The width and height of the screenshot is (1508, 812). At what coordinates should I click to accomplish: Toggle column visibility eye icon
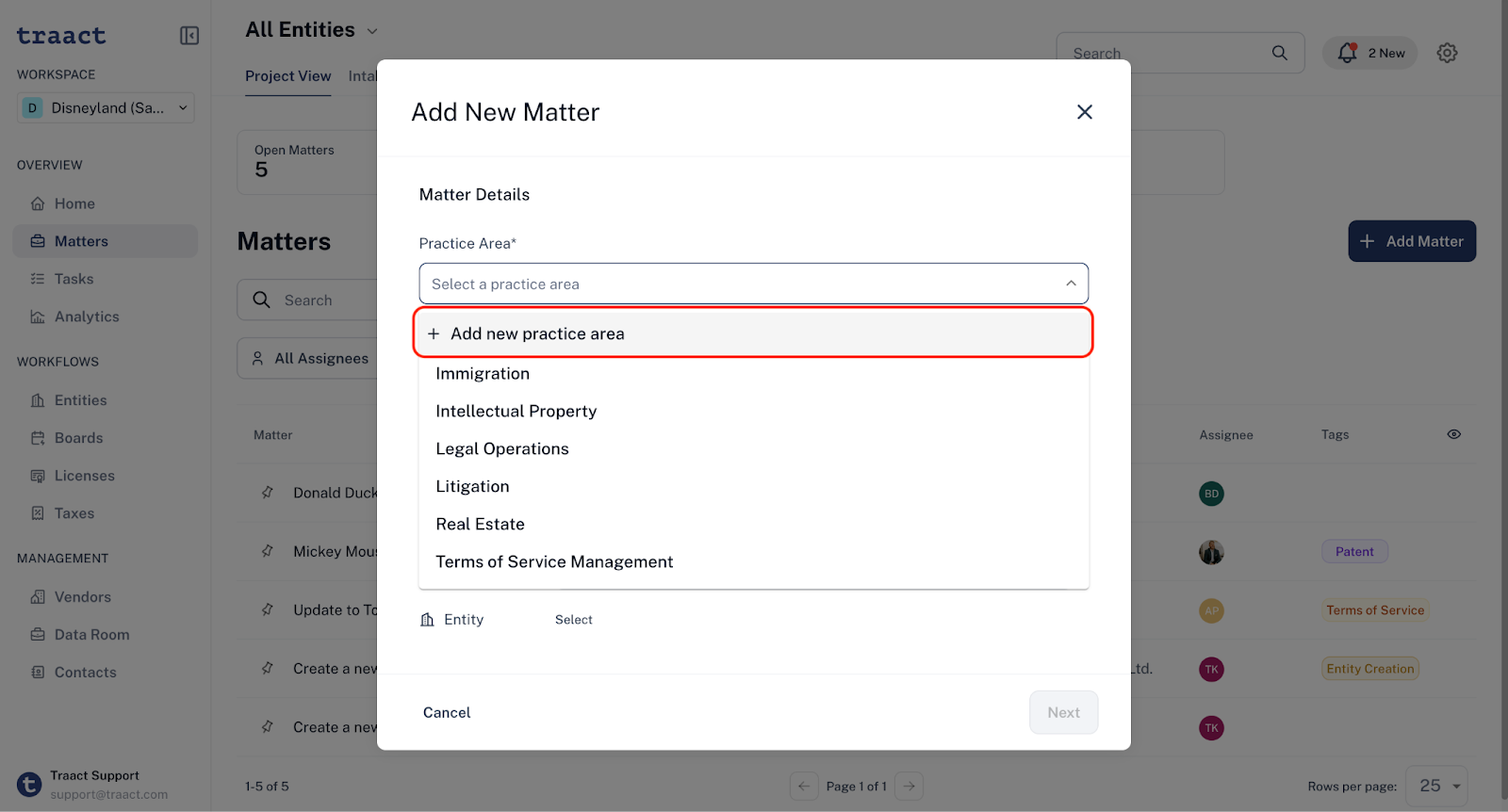point(1454,434)
